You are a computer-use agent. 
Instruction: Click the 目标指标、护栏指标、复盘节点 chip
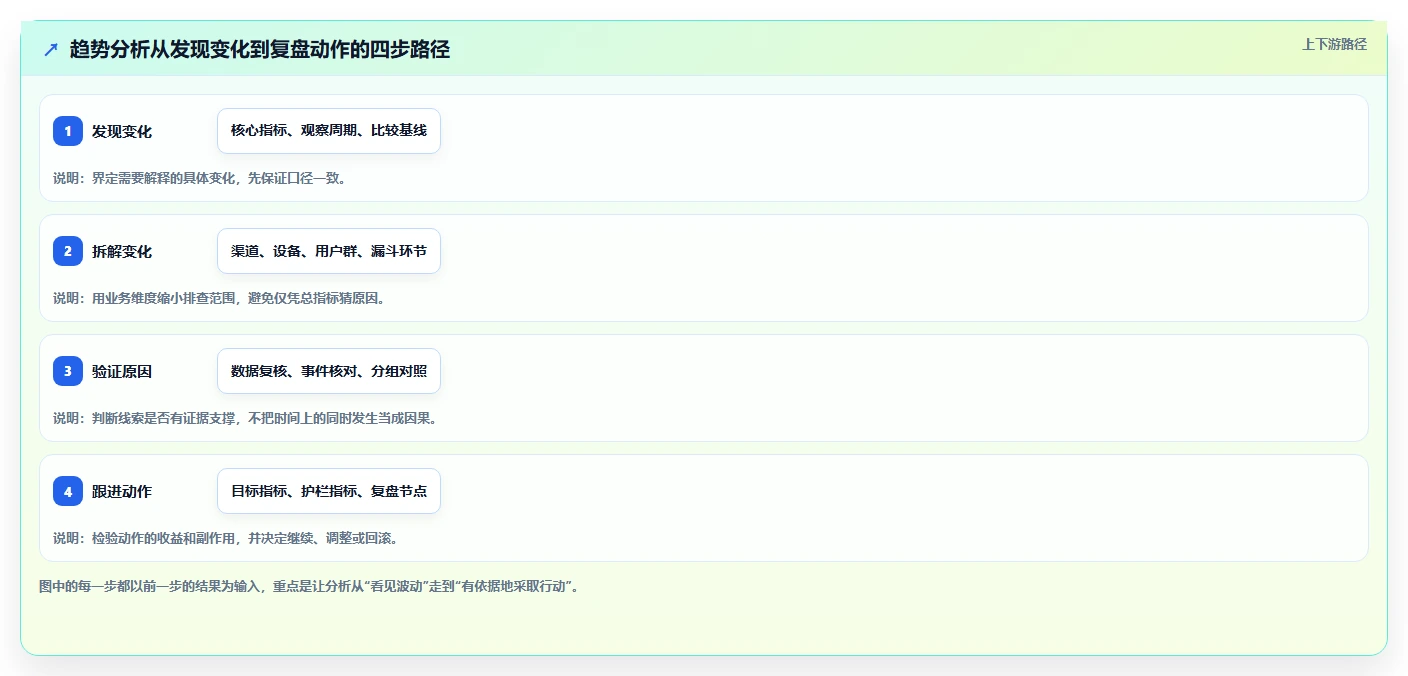[x=329, y=491]
